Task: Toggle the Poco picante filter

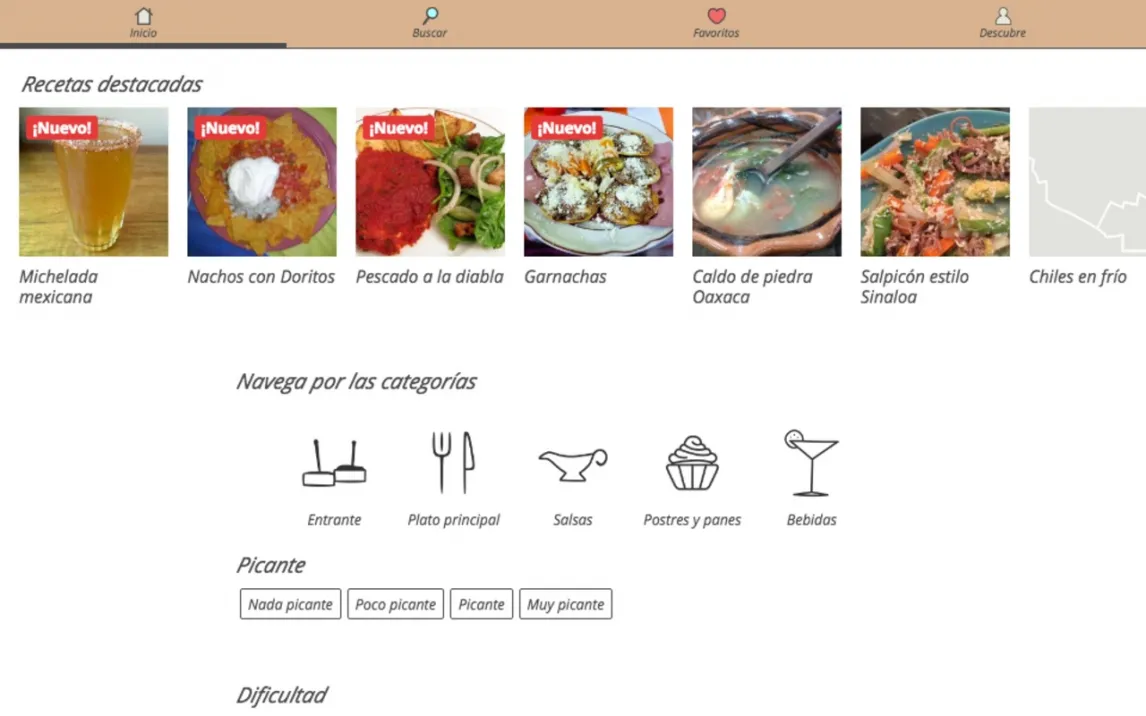Action: (395, 604)
